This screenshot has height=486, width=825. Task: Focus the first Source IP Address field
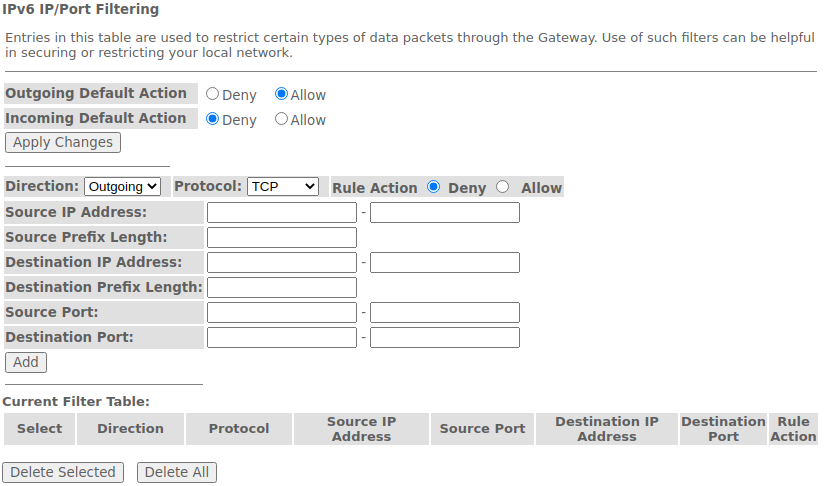(282, 212)
